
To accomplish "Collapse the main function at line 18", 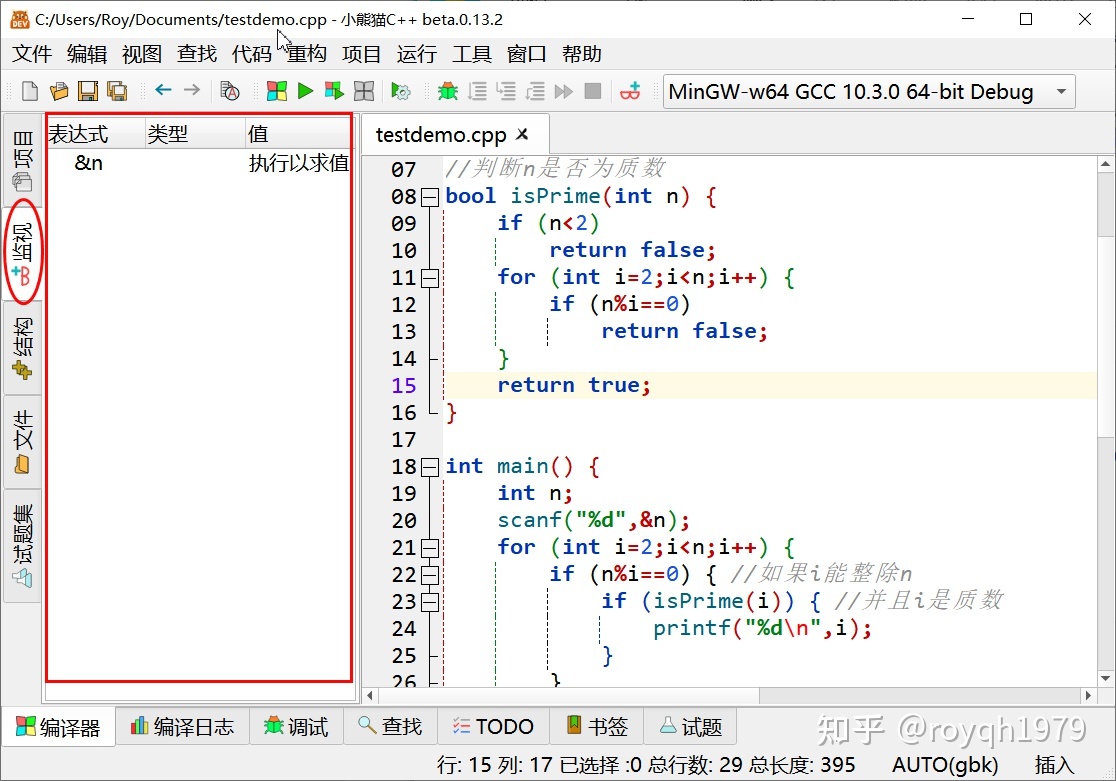I will [430, 467].
